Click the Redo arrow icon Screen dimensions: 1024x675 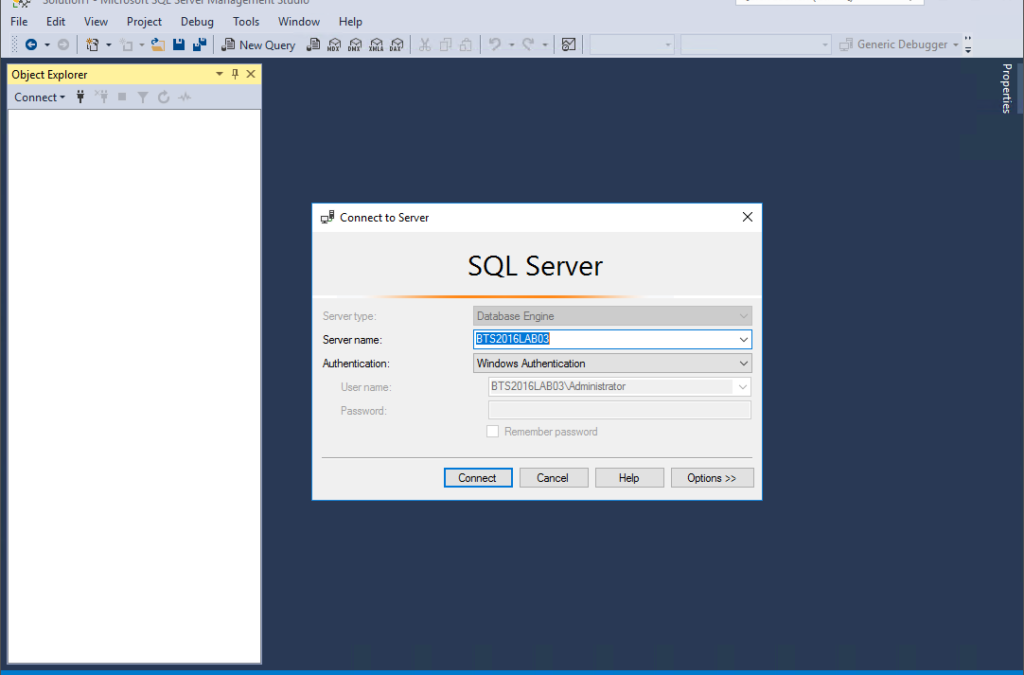[528, 44]
